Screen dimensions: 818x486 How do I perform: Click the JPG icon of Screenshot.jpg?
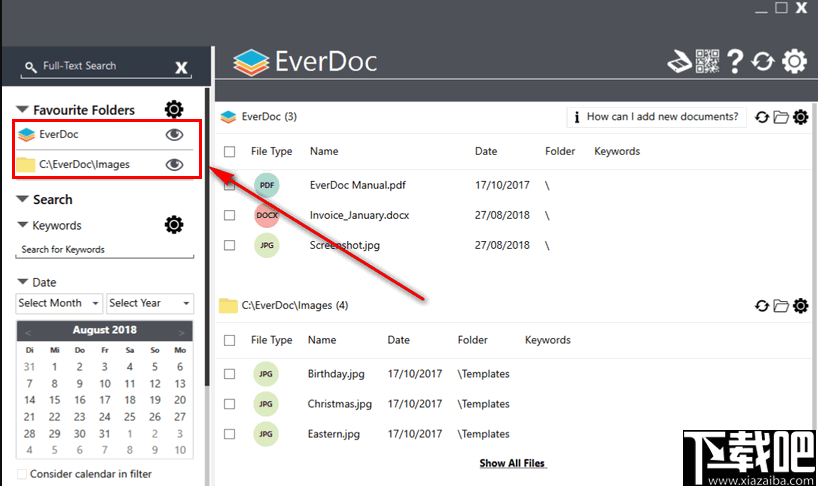coord(267,246)
